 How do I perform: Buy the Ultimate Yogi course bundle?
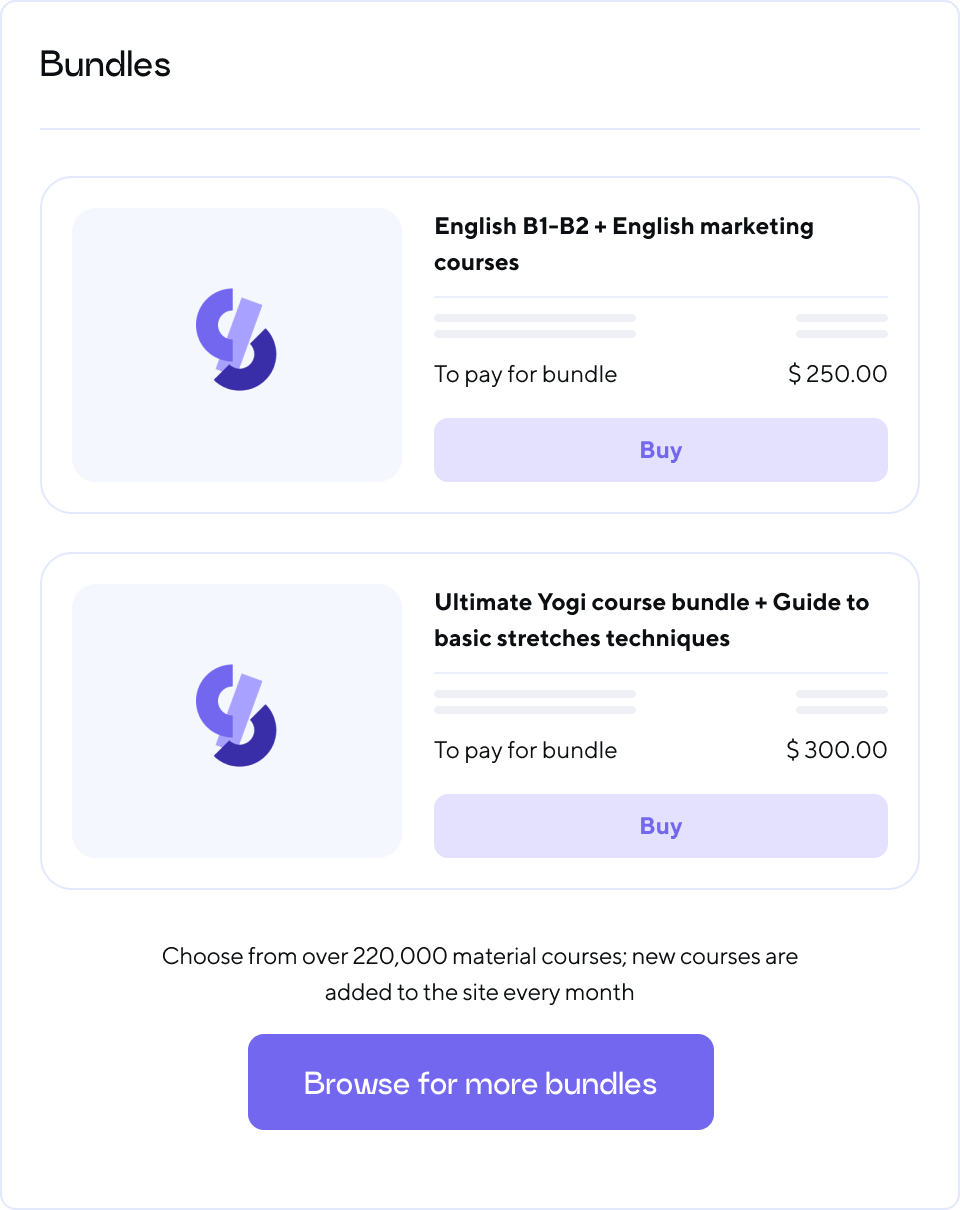(x=660, y=826)
